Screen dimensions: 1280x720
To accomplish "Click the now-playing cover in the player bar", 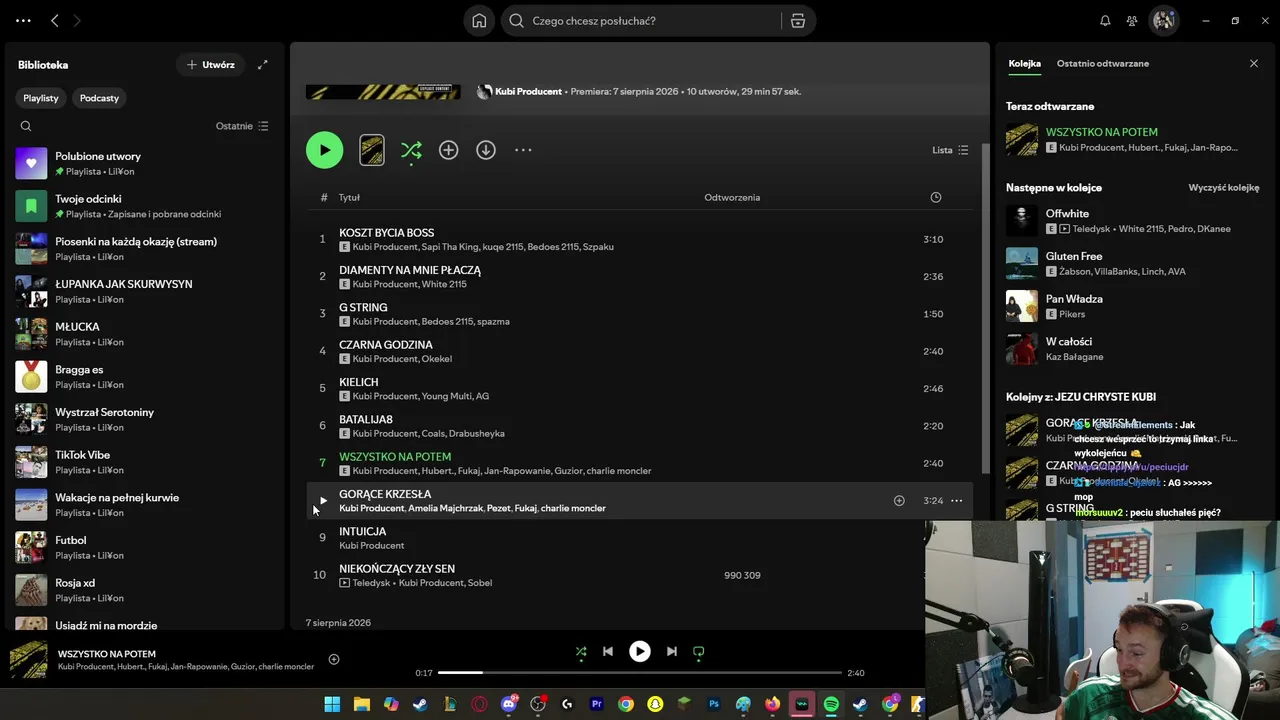I will click(29, 659).
